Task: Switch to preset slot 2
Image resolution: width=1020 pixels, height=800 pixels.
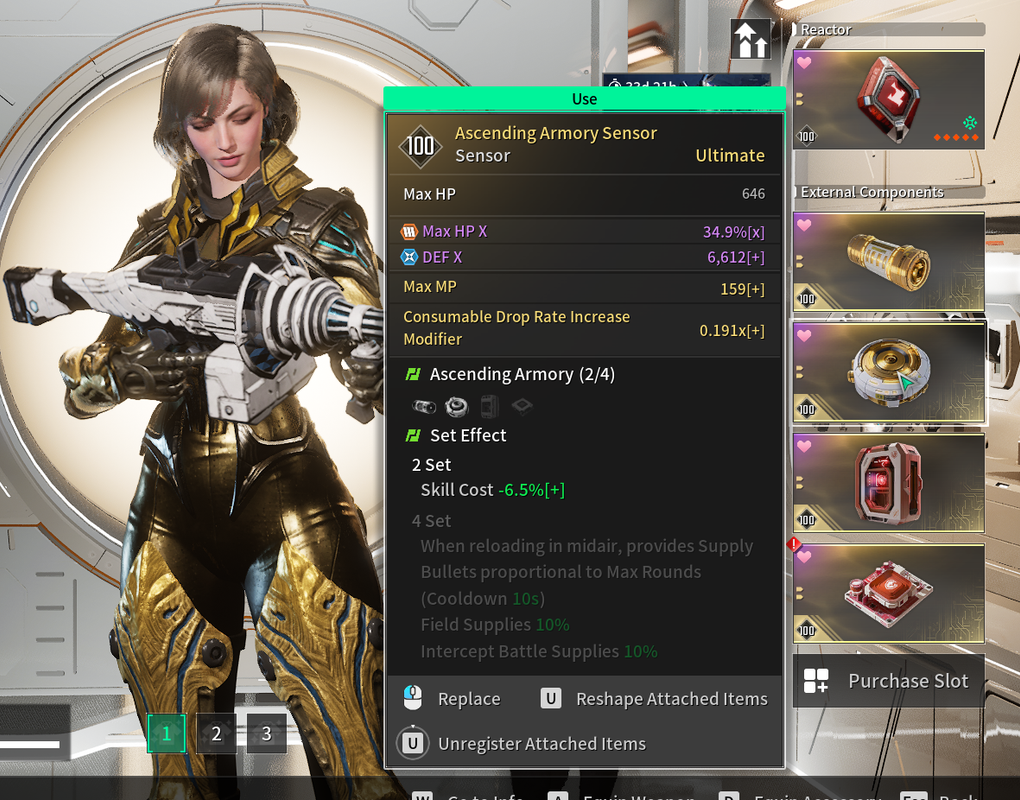Action: [x=216, y=733]
